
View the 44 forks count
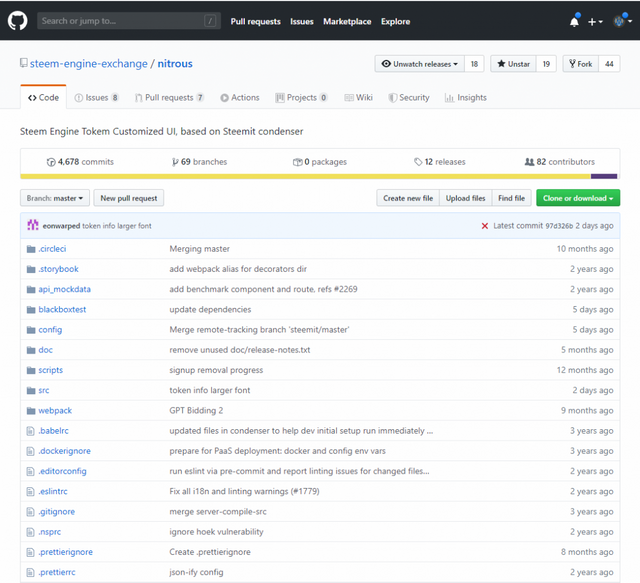[x=609, y=64]
